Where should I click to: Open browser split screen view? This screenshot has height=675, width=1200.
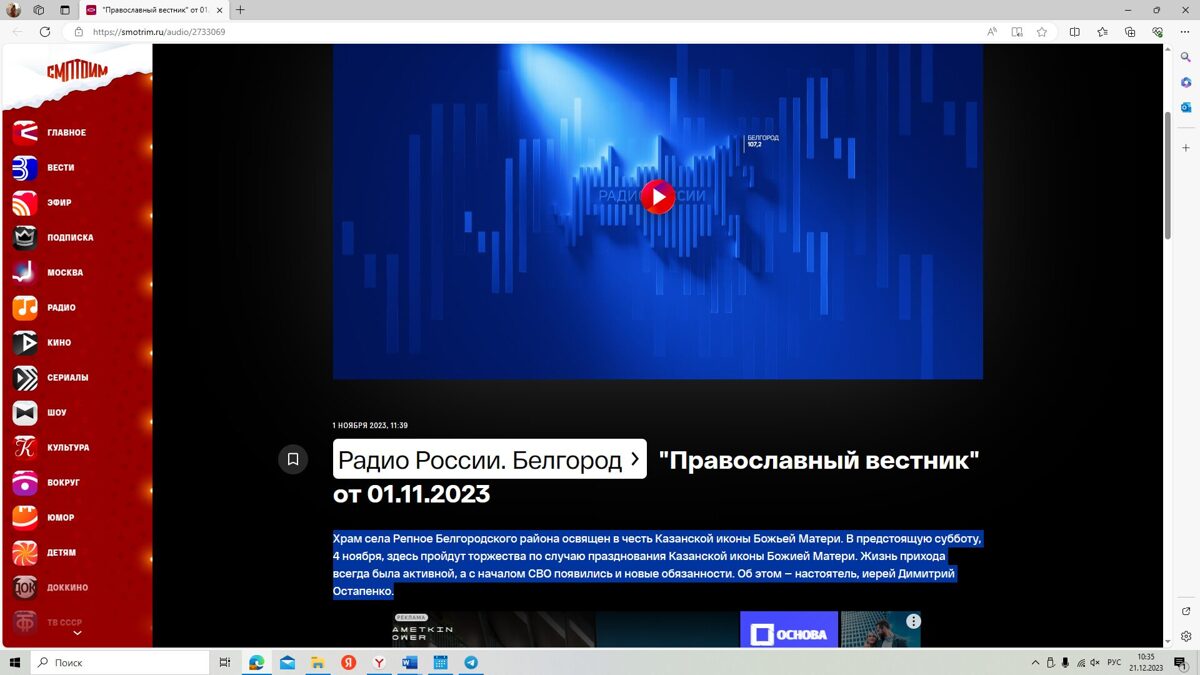(x=1075, y=32)
